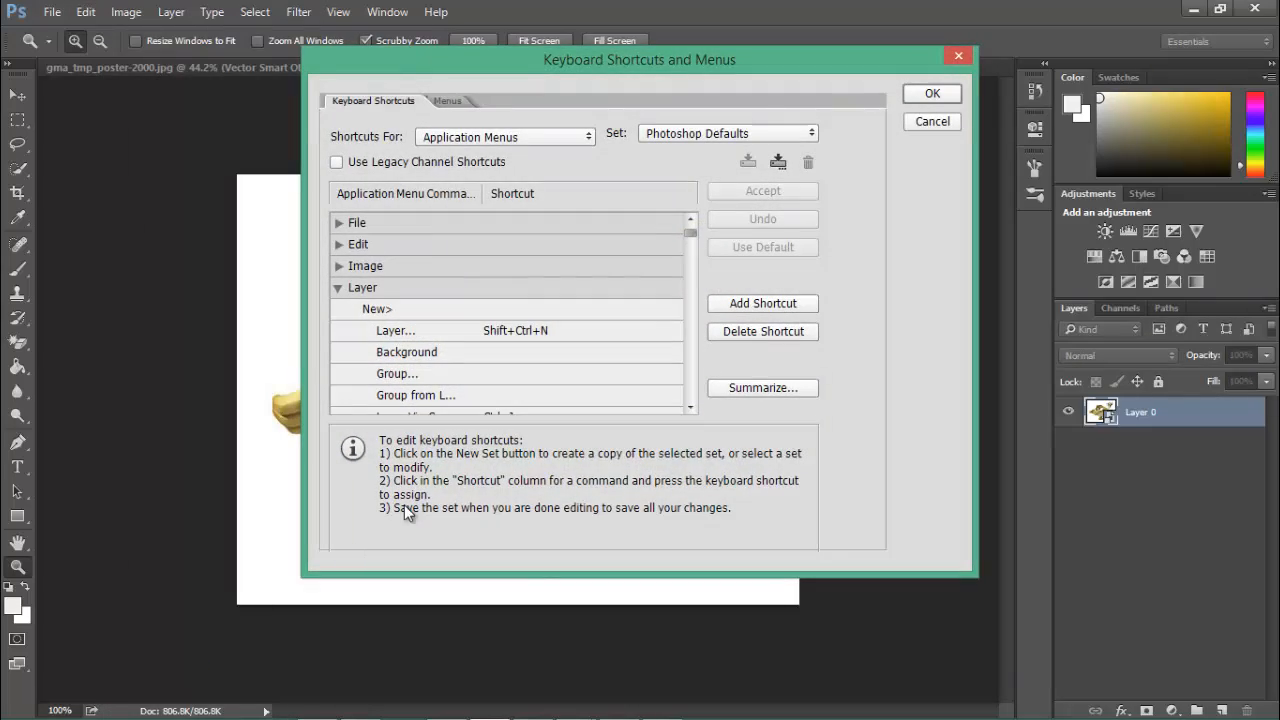Viewport: 1280px width, 720px height.
Task: Click the Zoom Out icon in options bar
Action: pos(100,41)
